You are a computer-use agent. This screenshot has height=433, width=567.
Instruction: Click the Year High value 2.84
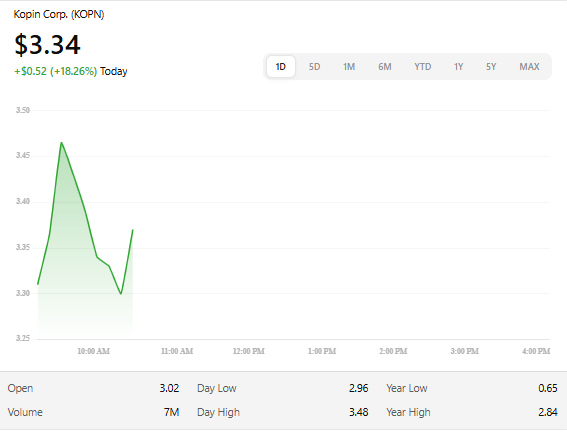point(547,412)
